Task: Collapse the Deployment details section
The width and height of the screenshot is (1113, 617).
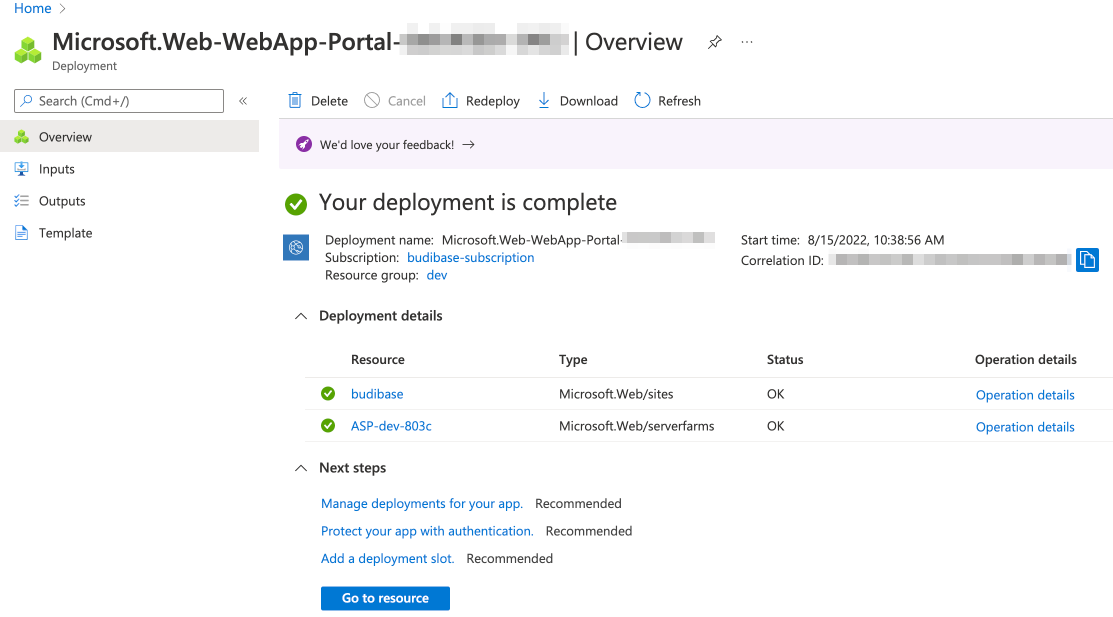Action: [x=301, y=316]
